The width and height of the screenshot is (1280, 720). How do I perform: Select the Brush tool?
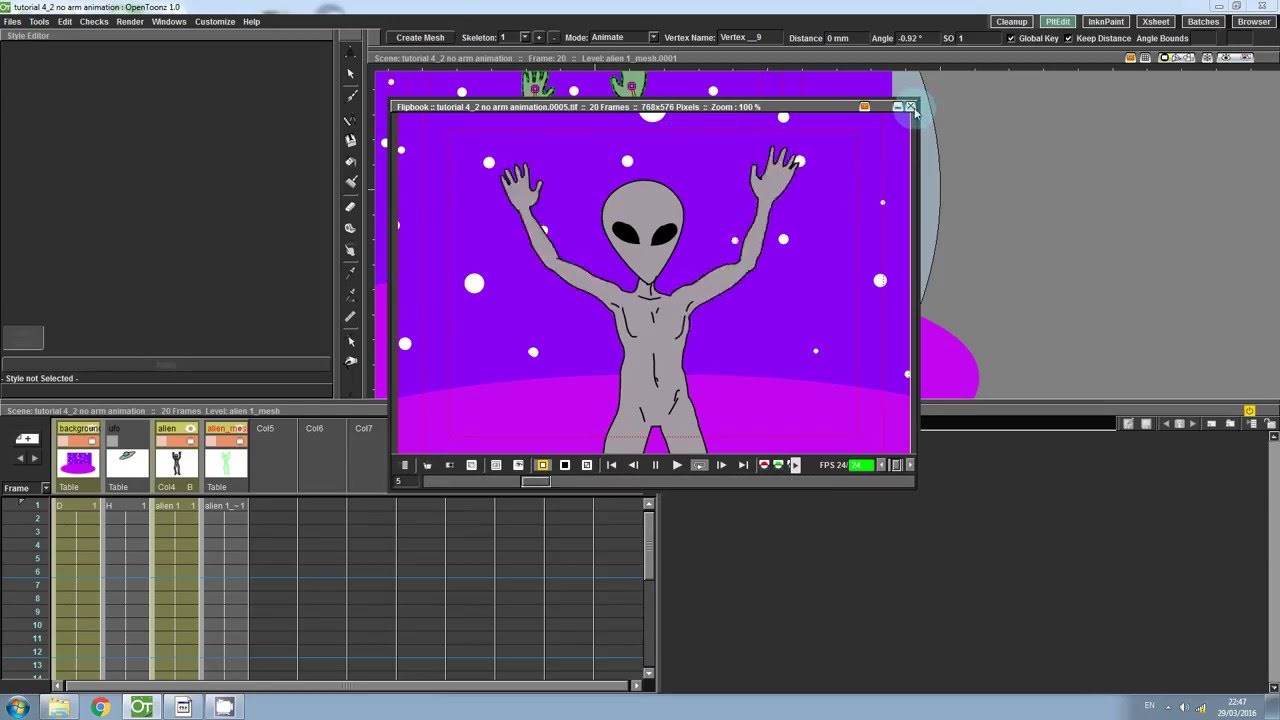[350, 97]
